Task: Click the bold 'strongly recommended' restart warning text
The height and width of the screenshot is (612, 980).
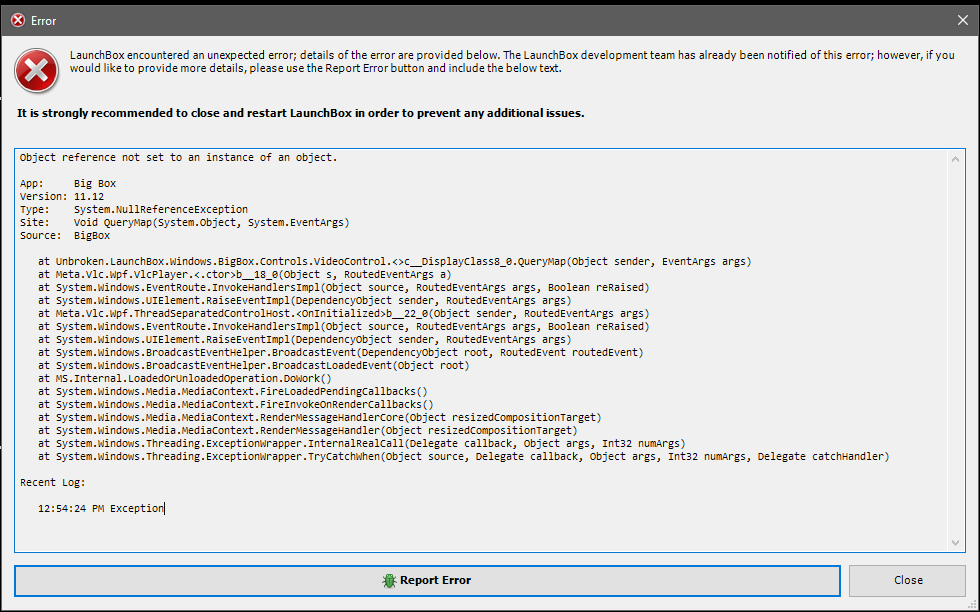Action: coord(301,113)
